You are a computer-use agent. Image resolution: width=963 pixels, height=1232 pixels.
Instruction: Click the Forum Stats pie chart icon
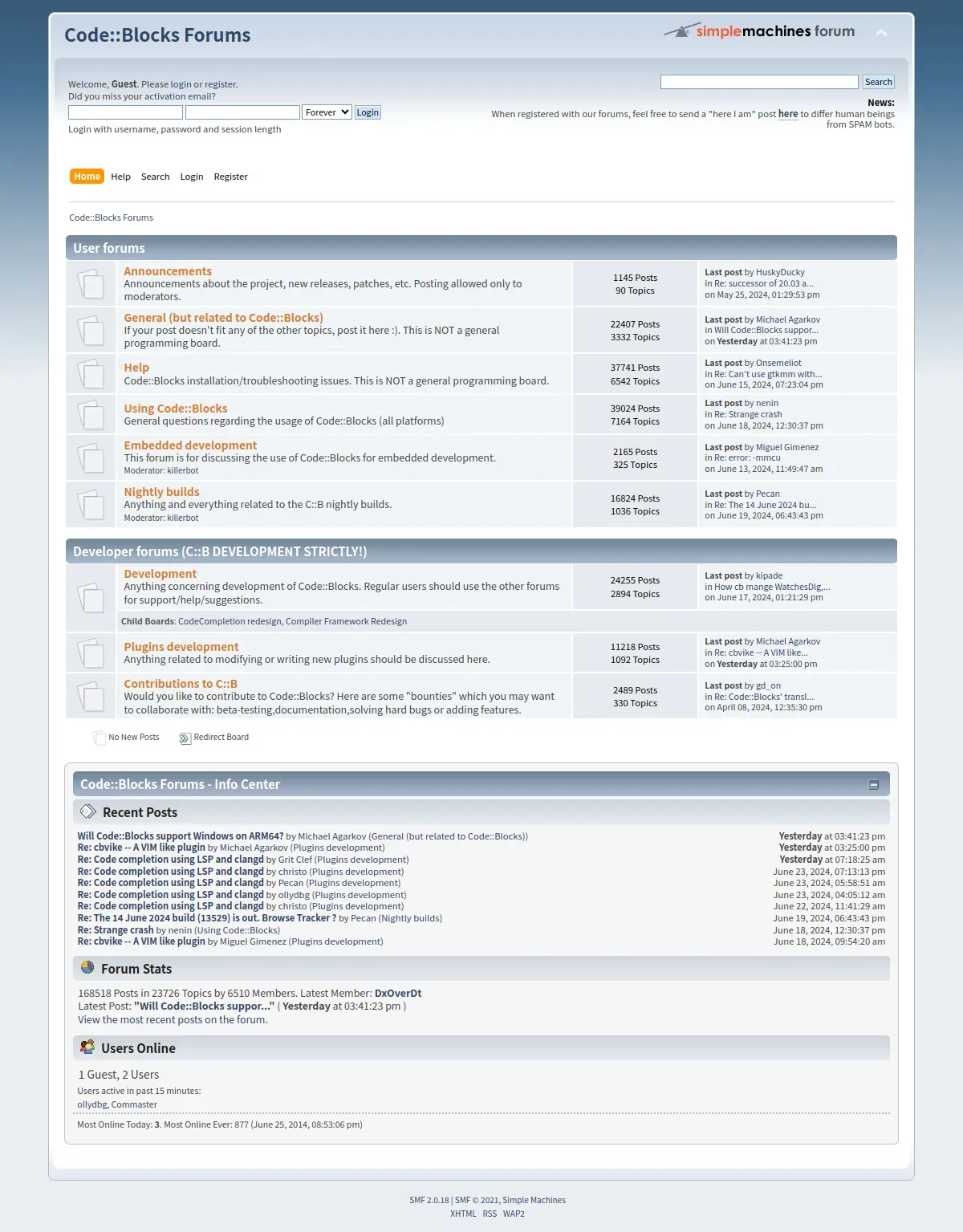pos(87,967)
